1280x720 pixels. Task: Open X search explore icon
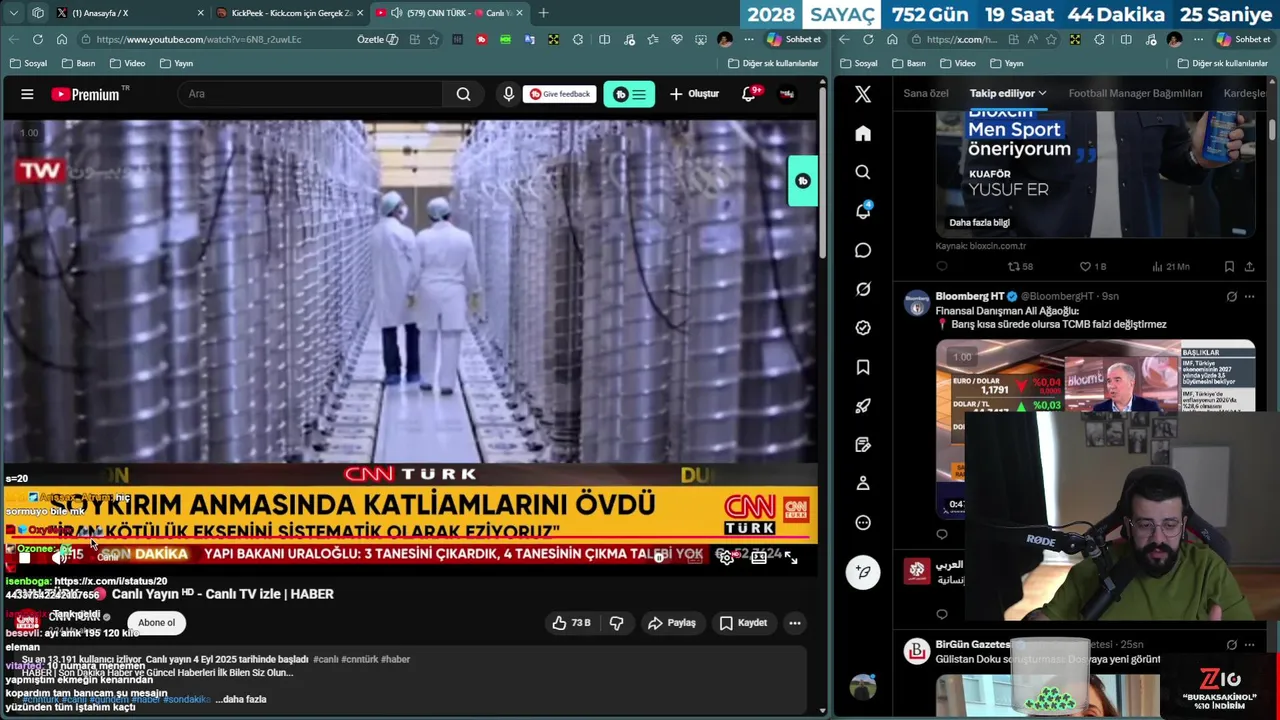tap(863, 172)
